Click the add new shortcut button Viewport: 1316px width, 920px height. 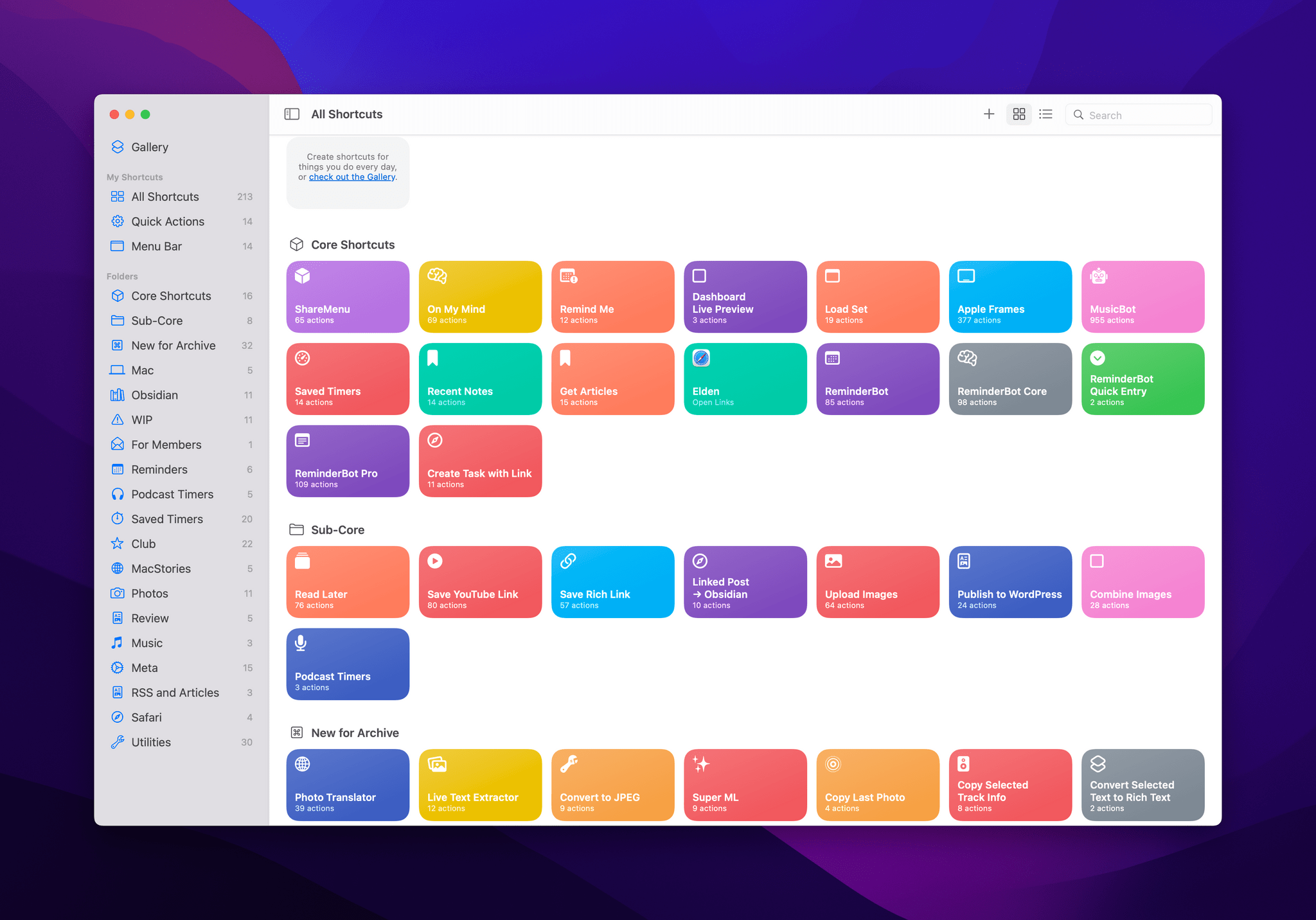(989, 114)
